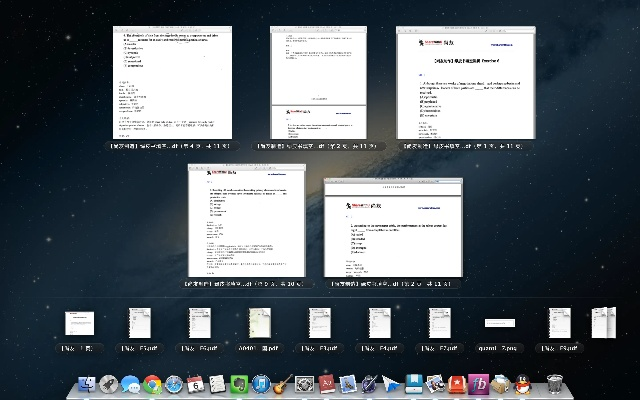
Task: Open the Trash in the dock
Action: pos(553,384)
